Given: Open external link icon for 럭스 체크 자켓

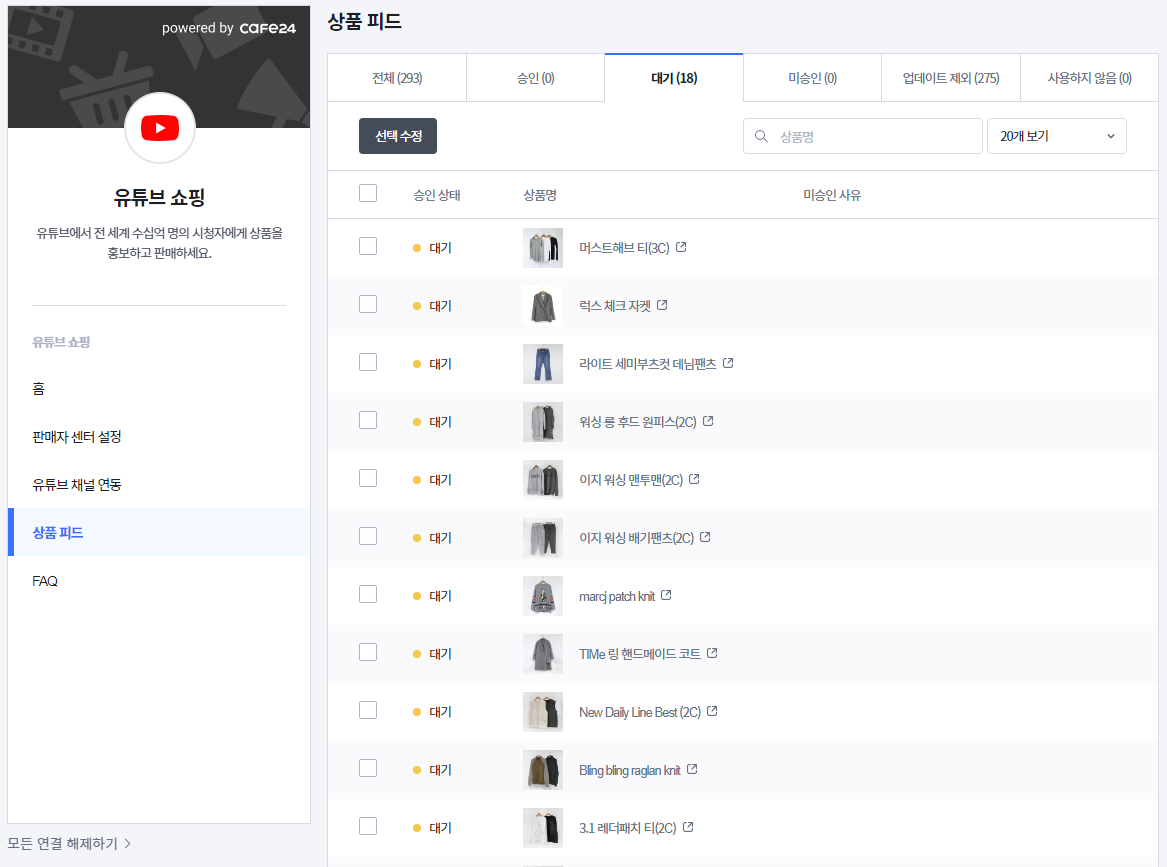Looking at the screenshot, I should (662, 305).
